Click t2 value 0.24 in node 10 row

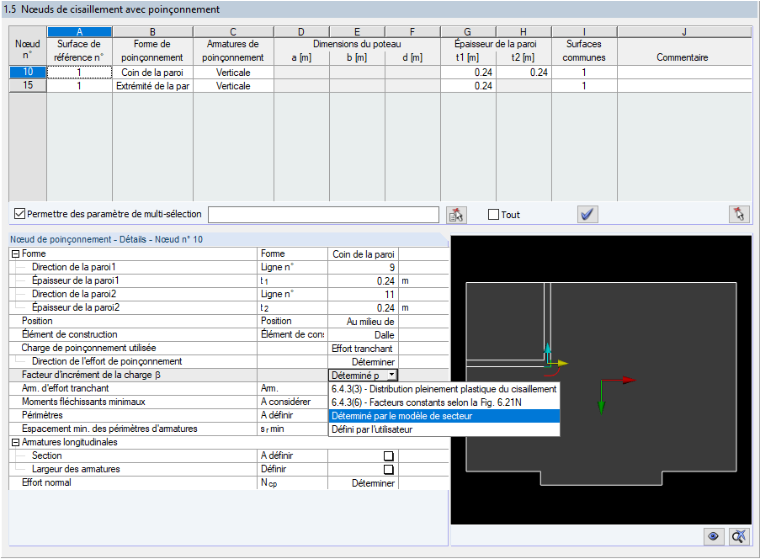pyautogui.click(x=523, y=73)
